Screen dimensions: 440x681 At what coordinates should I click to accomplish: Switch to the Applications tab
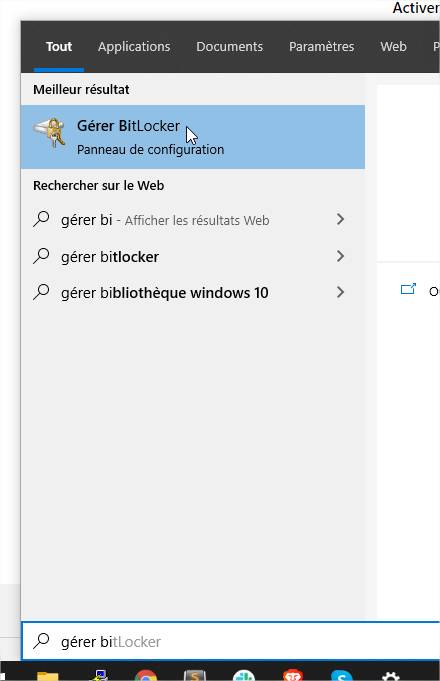[134, 46]
